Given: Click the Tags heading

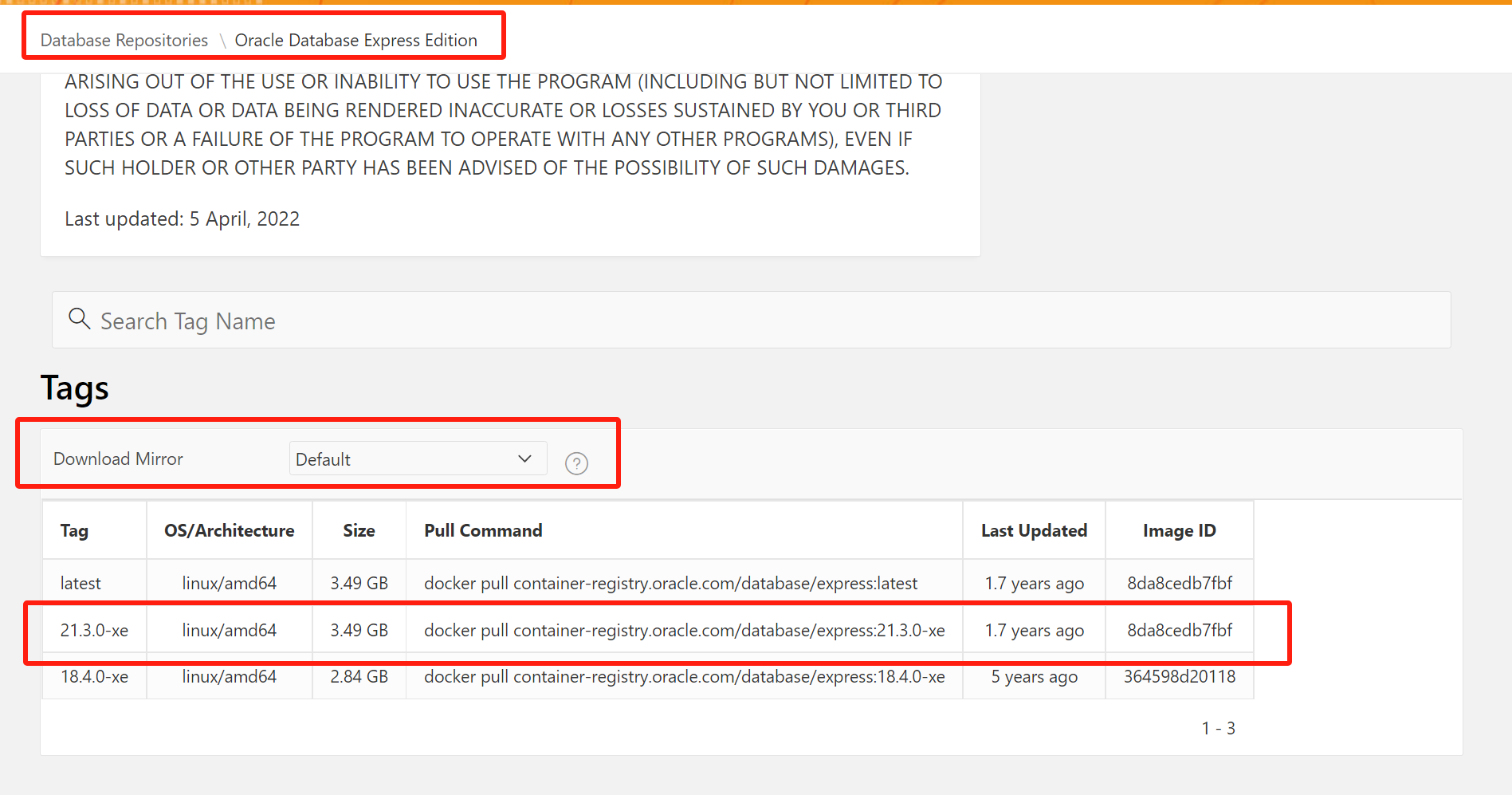Looking at the screenshot, I should pyautogui.click(x=74, y=388).
